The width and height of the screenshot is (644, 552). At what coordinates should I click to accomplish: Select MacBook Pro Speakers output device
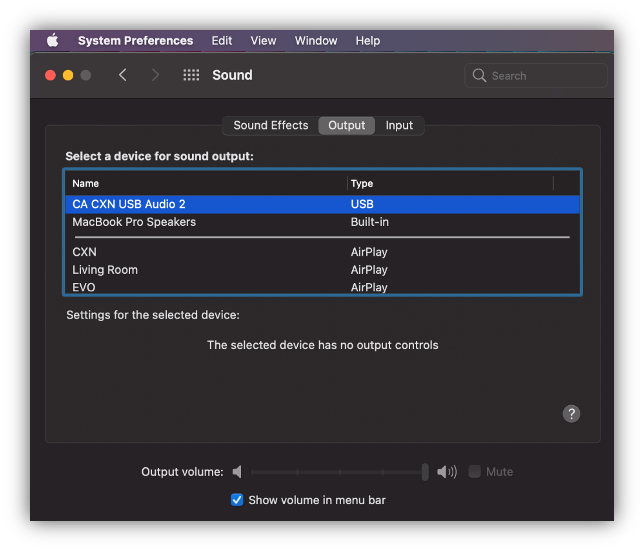[134, 222]
